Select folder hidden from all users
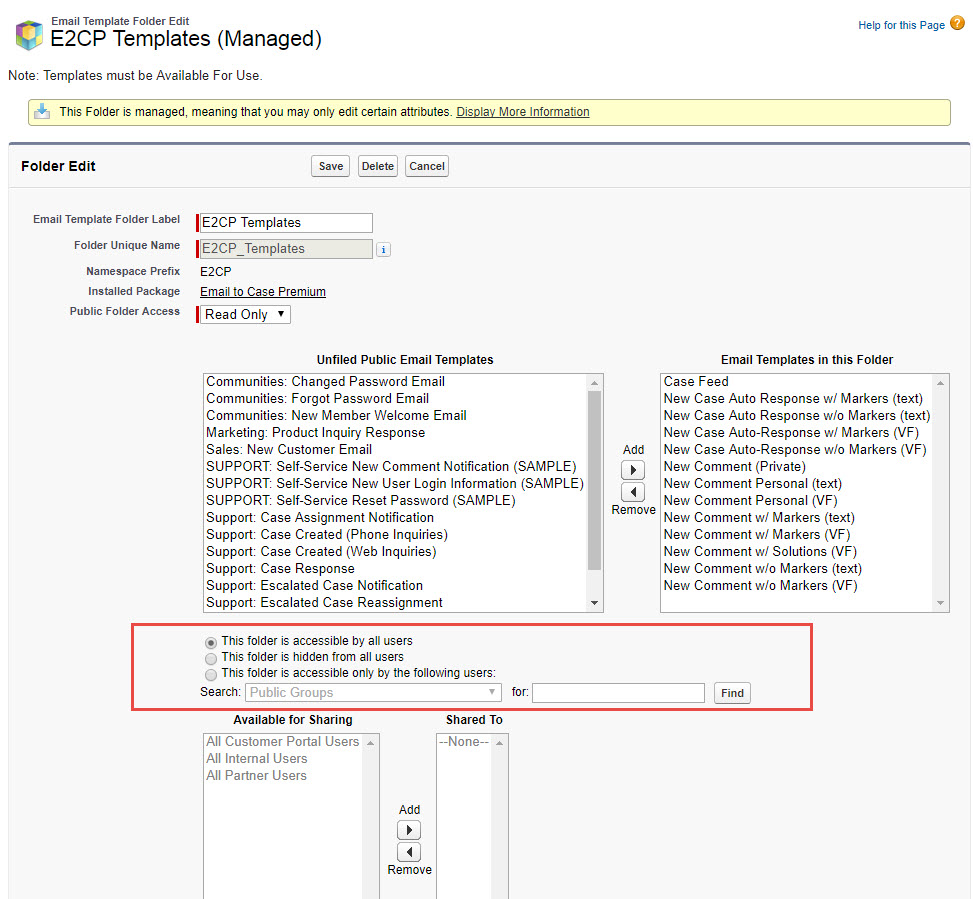Viewport: 973px width, 899px height. (x=211, y=658)
